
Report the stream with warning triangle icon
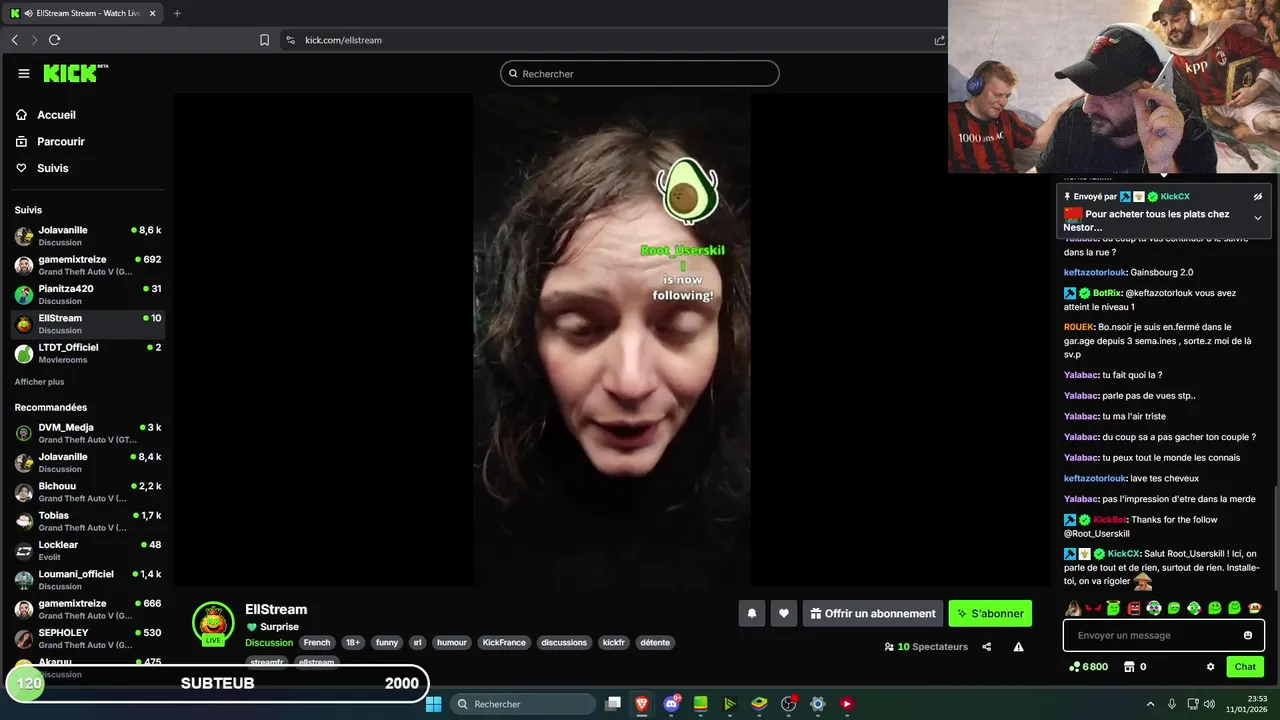pos(1018,647)
